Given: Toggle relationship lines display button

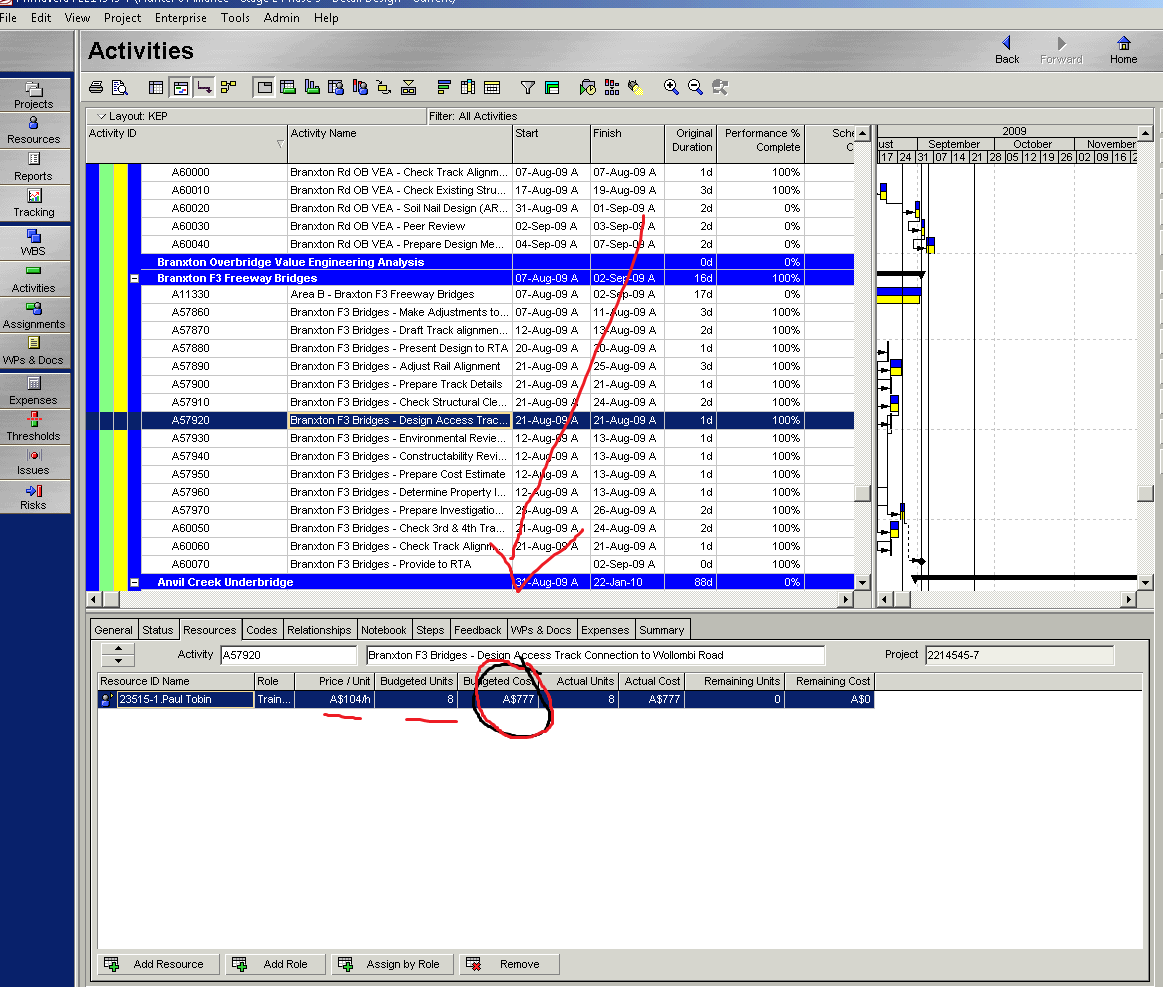Looking at the screenshot, I should pos(204,88).
